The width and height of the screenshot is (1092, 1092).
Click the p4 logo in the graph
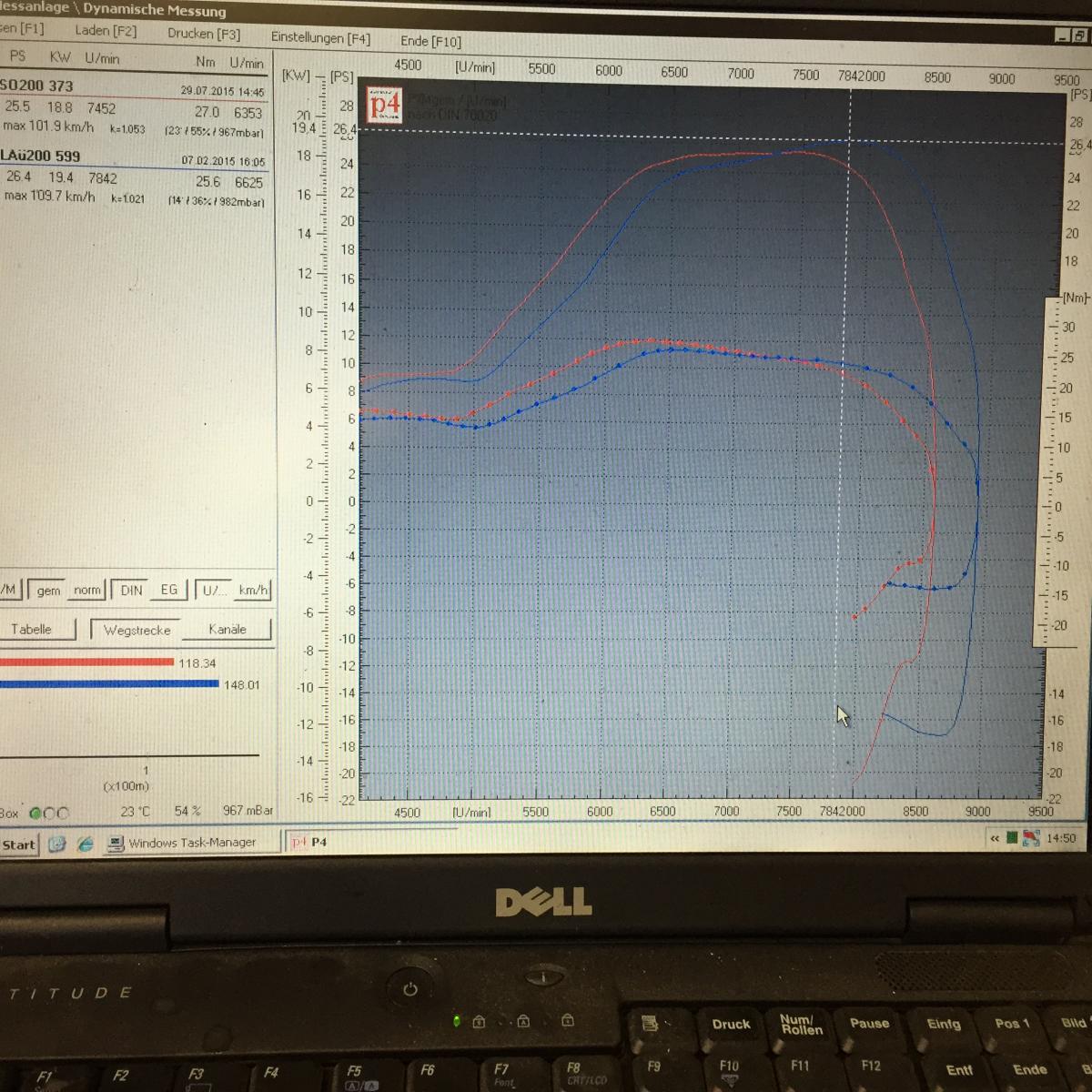coord(384,105)
